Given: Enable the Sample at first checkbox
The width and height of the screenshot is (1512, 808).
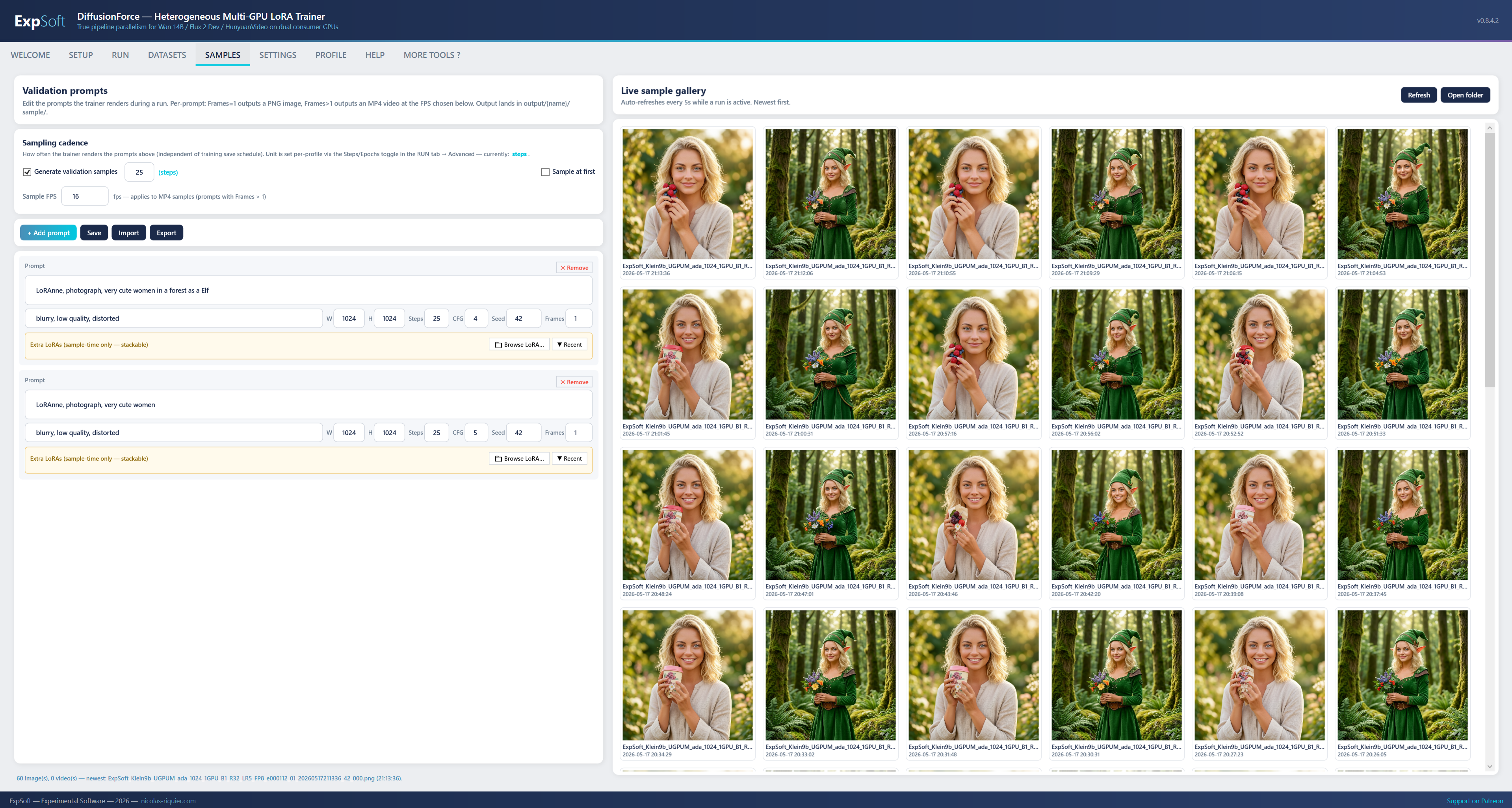Looking at the screenshot, I should click(545, 172).
